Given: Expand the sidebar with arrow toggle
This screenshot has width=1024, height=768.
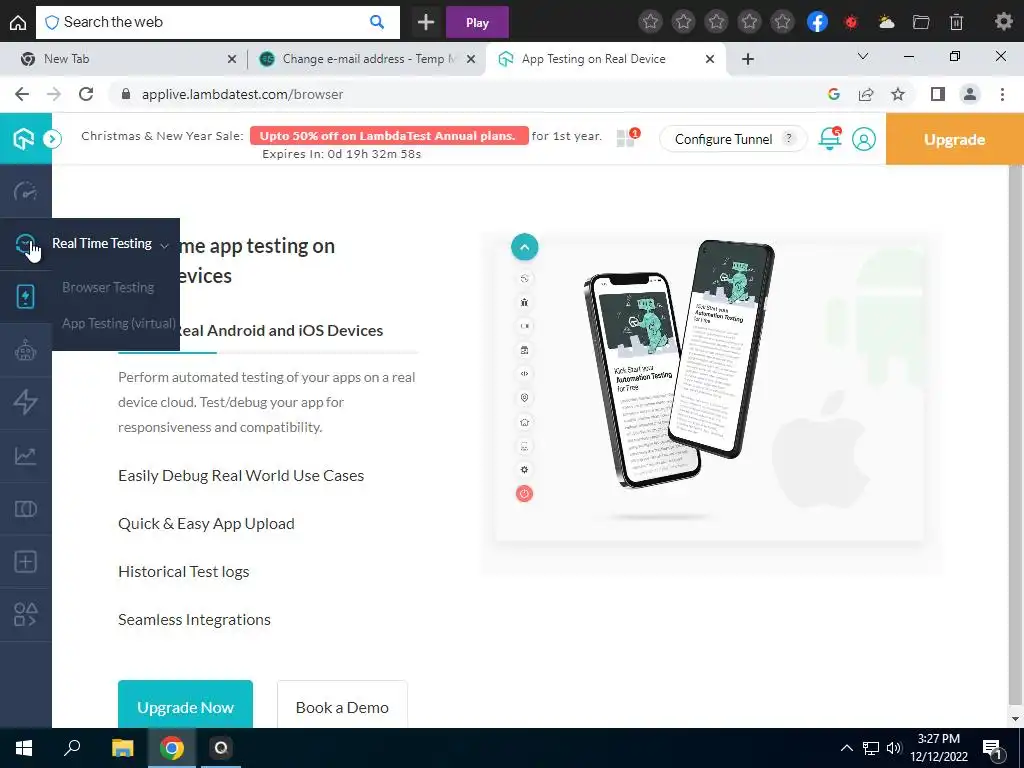Looking at the screenshot, I should [x=52, y=138].
